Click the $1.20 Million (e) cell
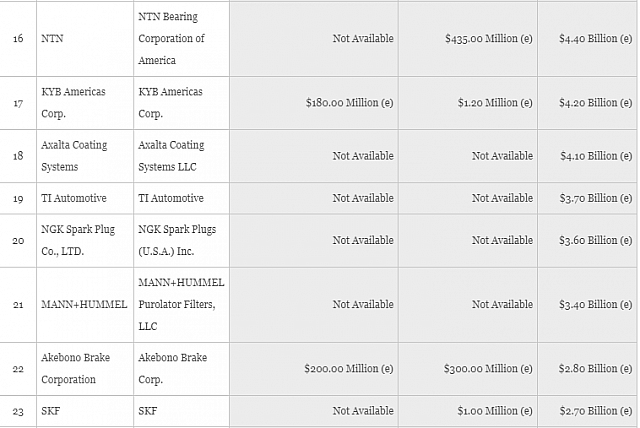Image resolution: width=640 pixels, height=428 pixels. 468,103
